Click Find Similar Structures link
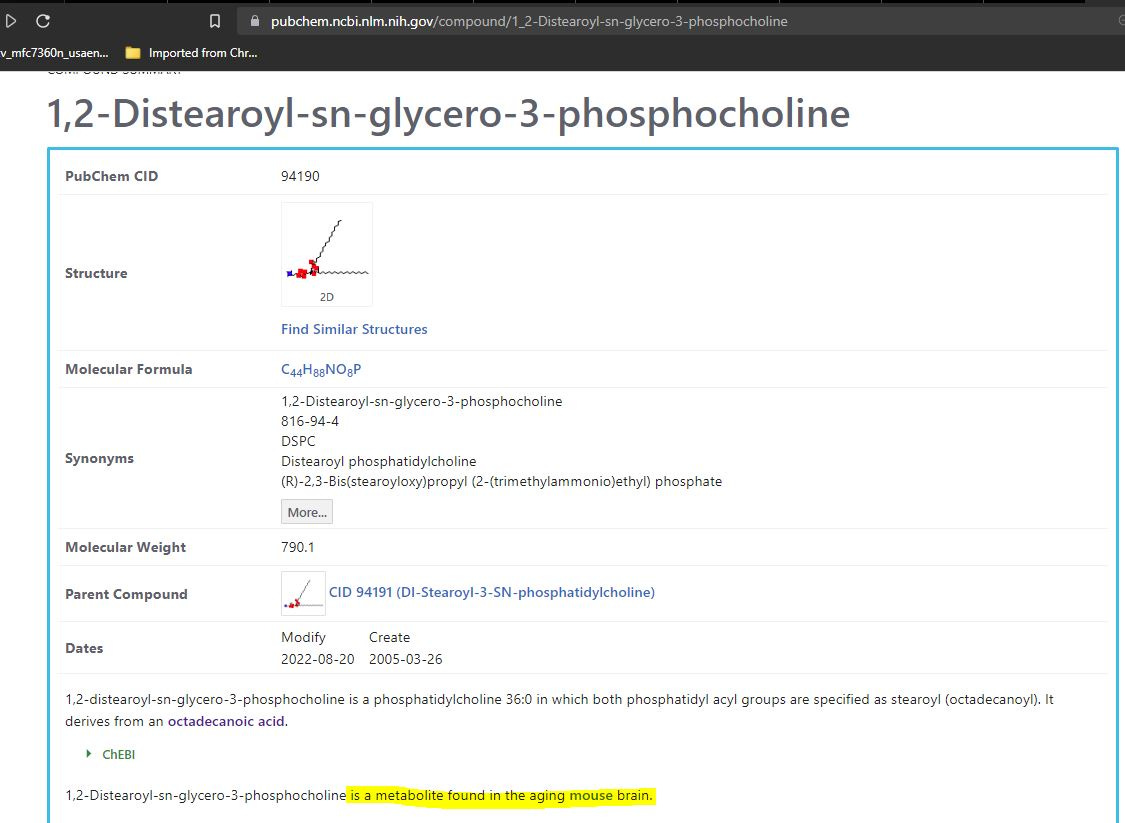1125x823 pixels. [354, 329]
